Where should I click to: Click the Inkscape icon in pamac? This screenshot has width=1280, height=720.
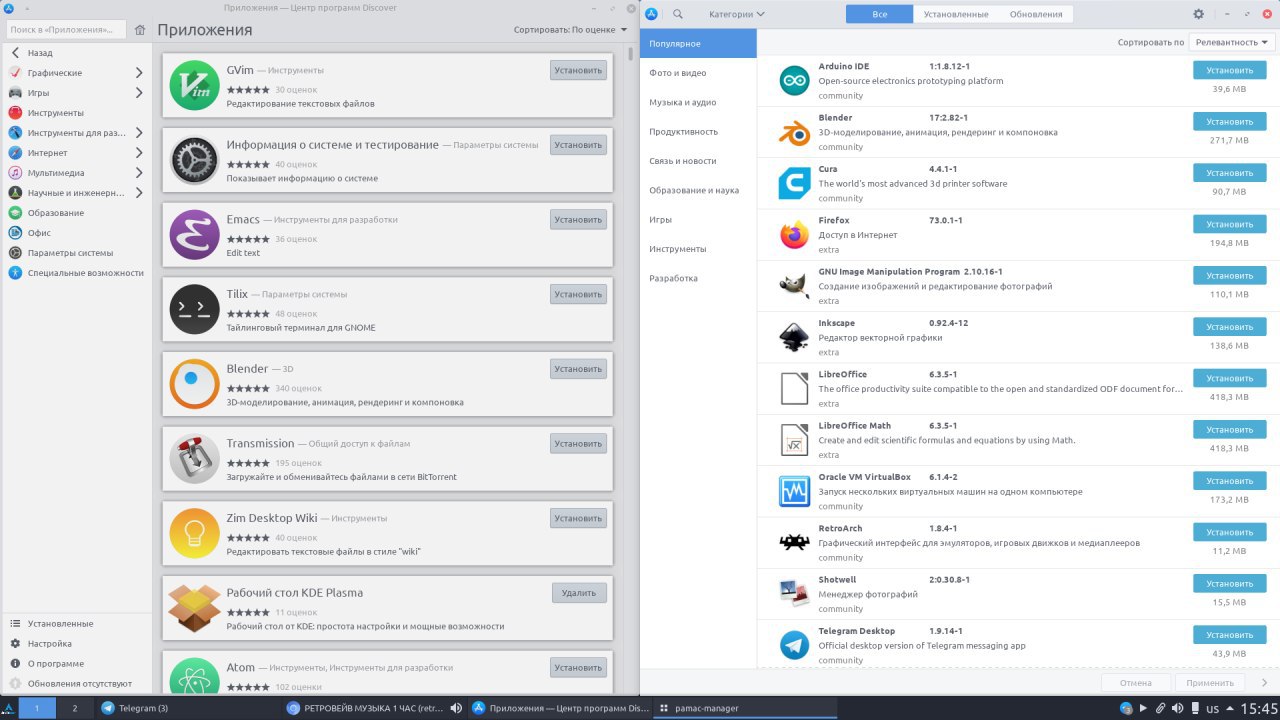(x=794, y=338)
